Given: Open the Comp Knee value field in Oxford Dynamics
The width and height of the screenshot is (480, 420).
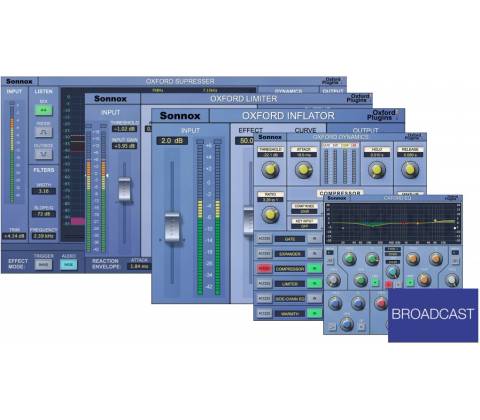Looking at the screenshot, I should [304, 211].
